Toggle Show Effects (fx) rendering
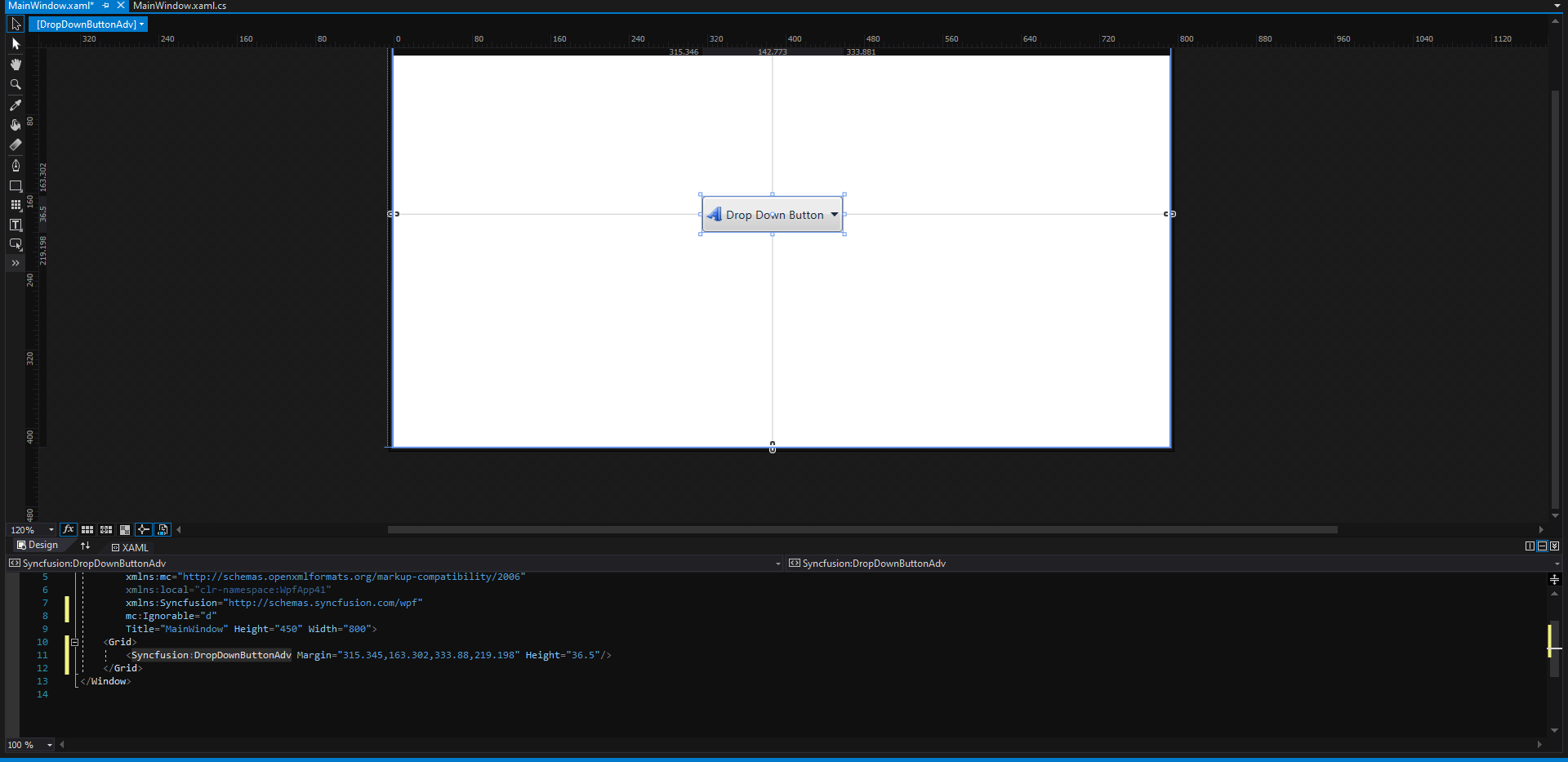 point(69,529)
